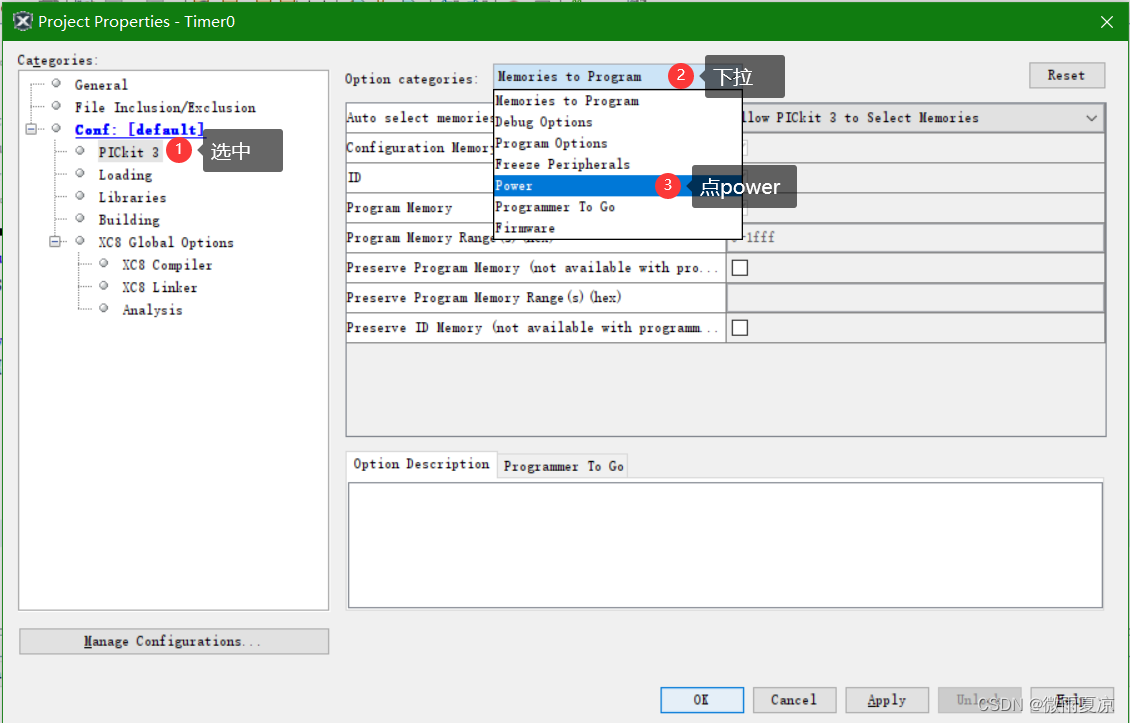Click inside the option description text area
This screenshot has height=723, width=1130.
(725, 545)
